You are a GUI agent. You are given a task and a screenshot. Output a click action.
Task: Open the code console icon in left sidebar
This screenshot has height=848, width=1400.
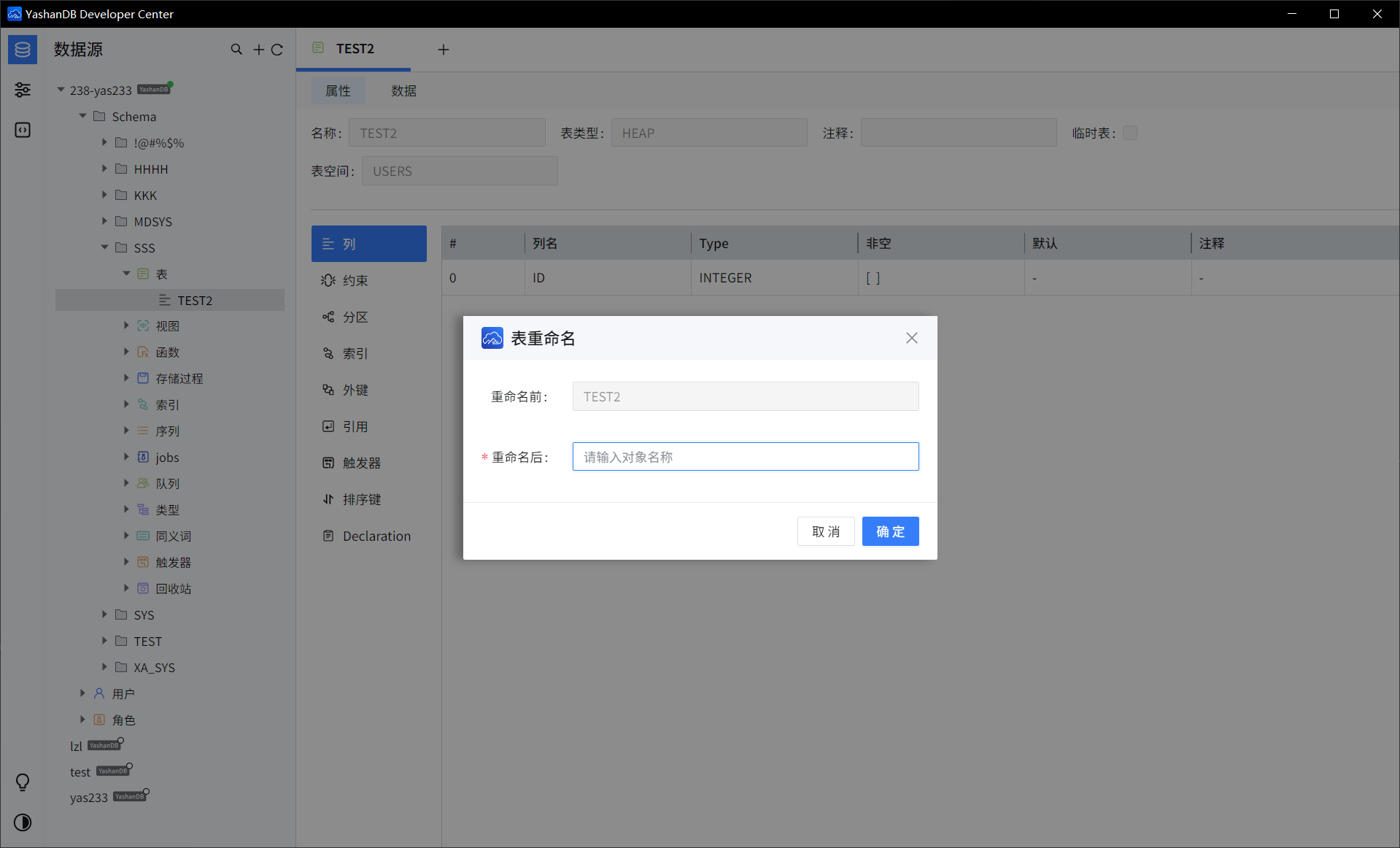point(23,130)
